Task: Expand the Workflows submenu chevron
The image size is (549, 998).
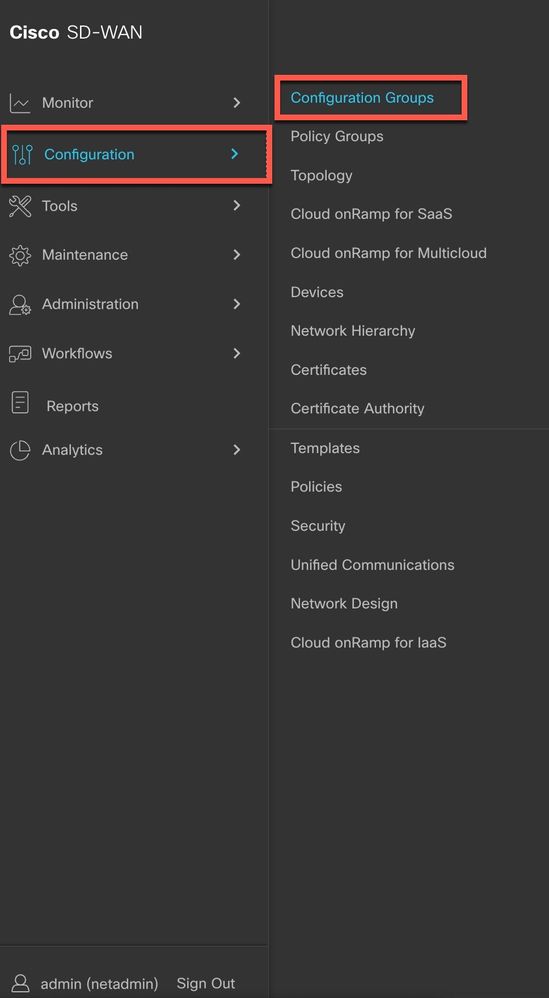Action: pyautogui.click(x=237, y=353)
